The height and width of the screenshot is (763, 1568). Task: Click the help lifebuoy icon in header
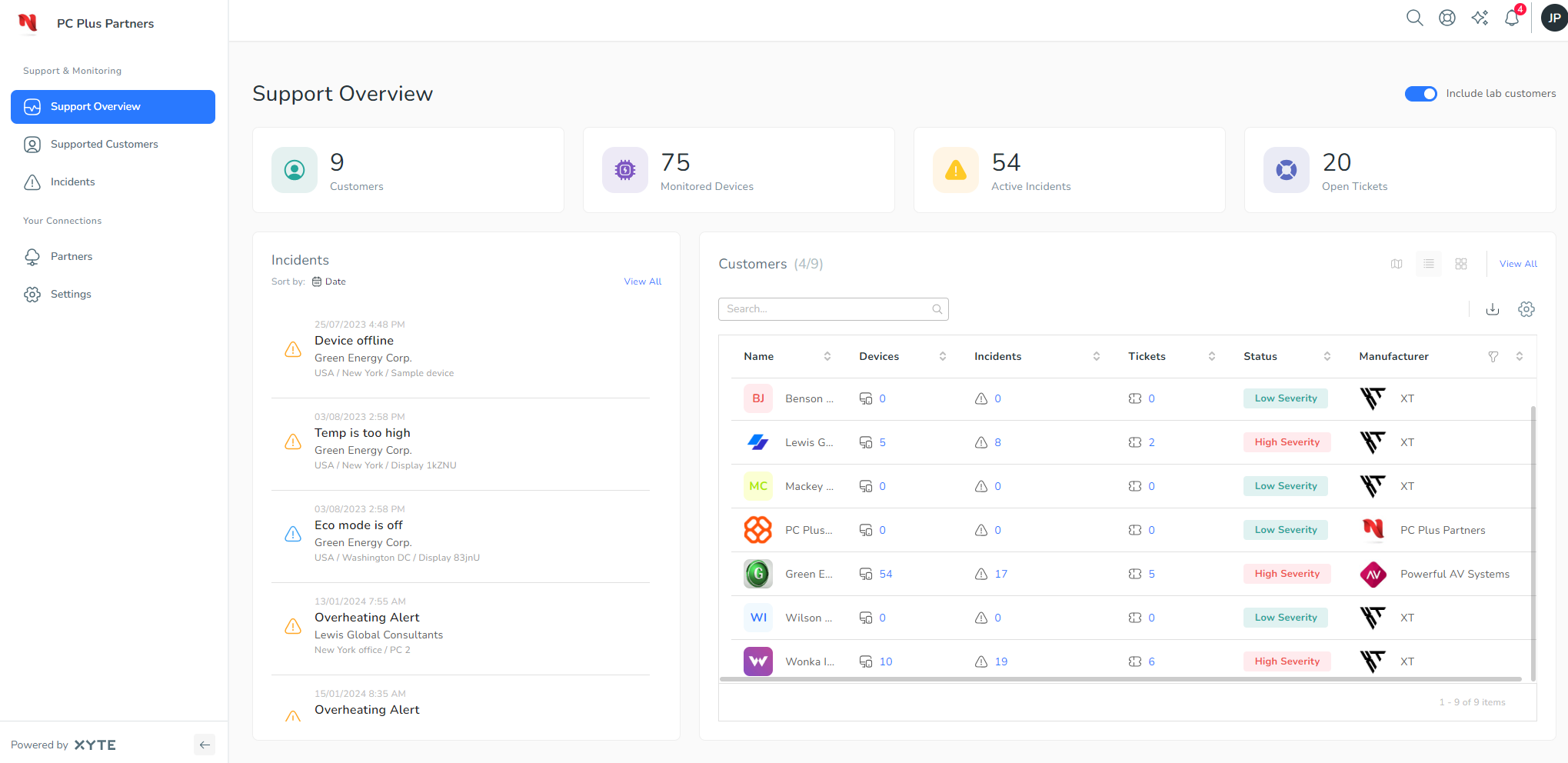click(1446, 18)
